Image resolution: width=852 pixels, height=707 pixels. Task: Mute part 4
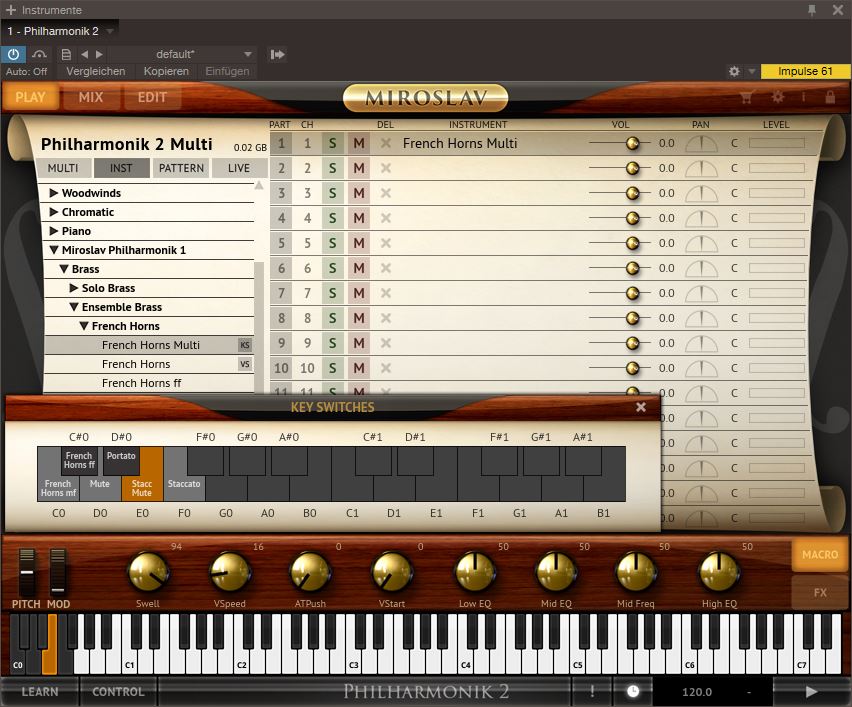click(x=359, y=218)
